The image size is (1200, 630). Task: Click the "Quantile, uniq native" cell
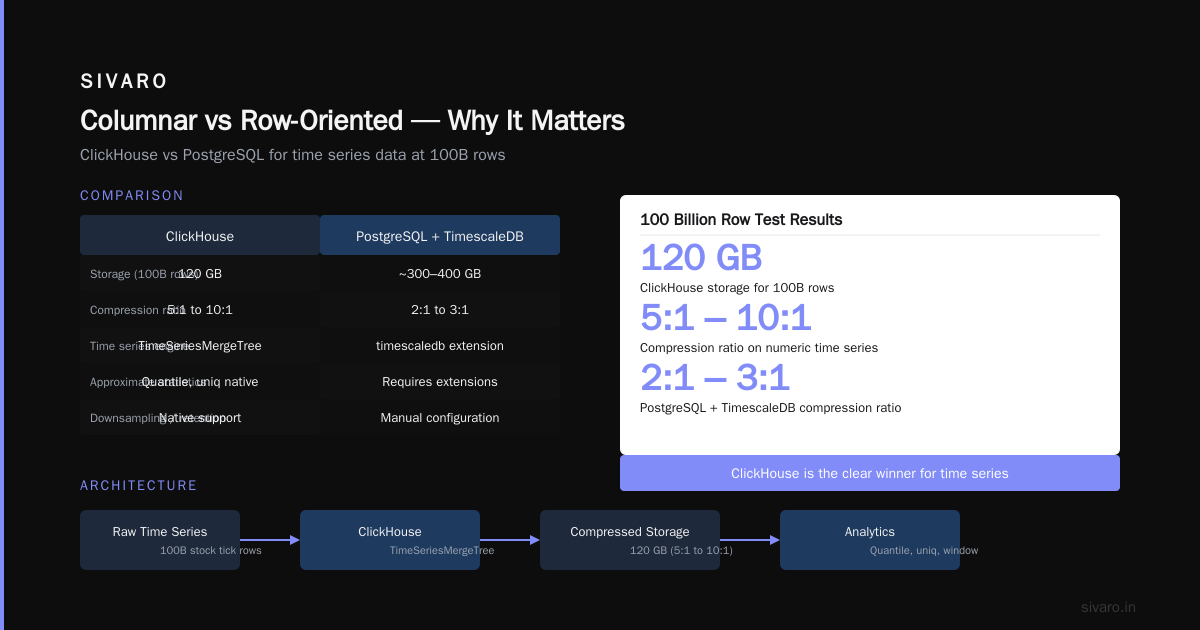200,382
